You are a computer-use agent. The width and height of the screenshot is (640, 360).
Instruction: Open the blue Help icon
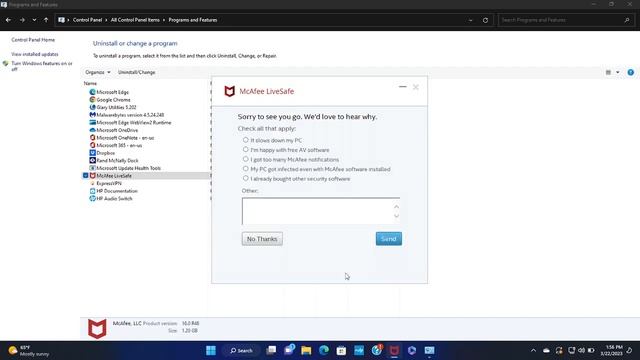(631, 72)
